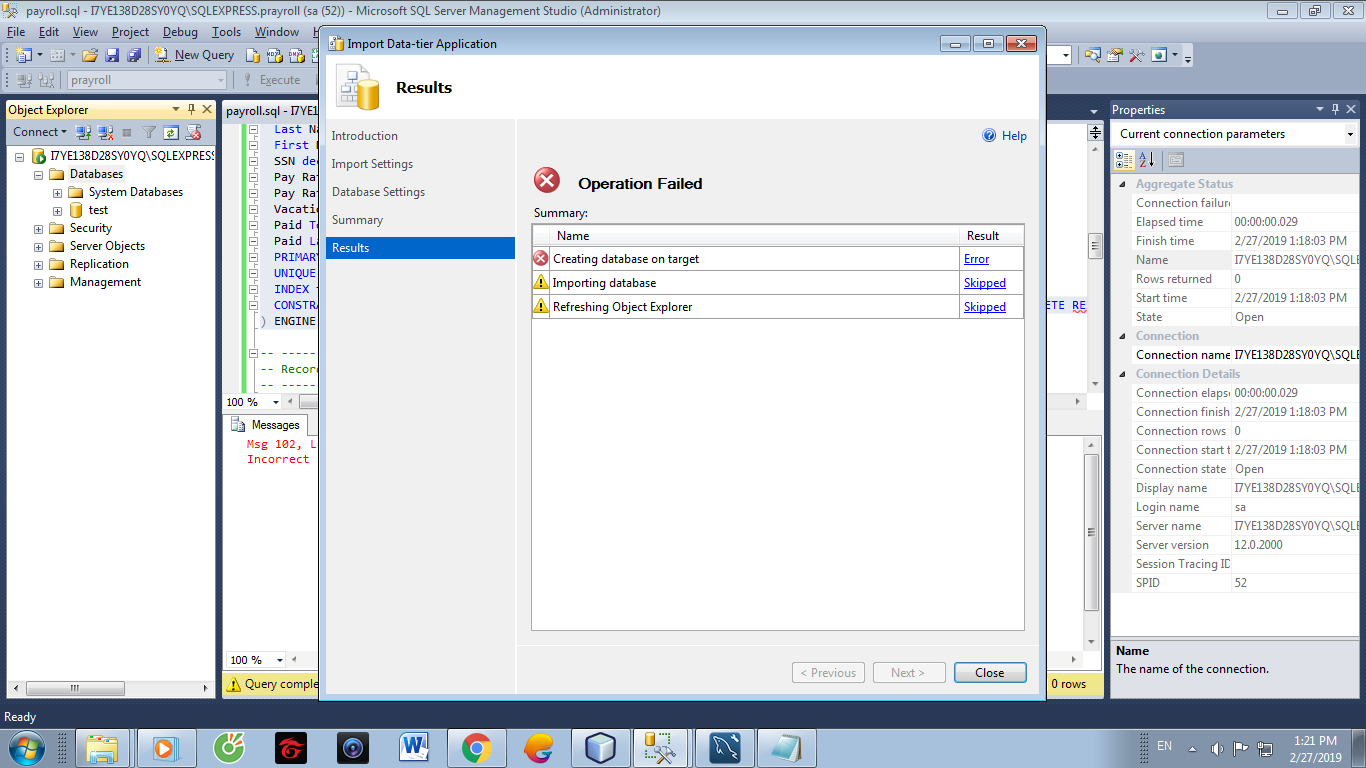Viewport: 1366px width, 768px height.
Task: Collapse the Databases folder node
Action: pyautogui.click(x=39, y=175)
